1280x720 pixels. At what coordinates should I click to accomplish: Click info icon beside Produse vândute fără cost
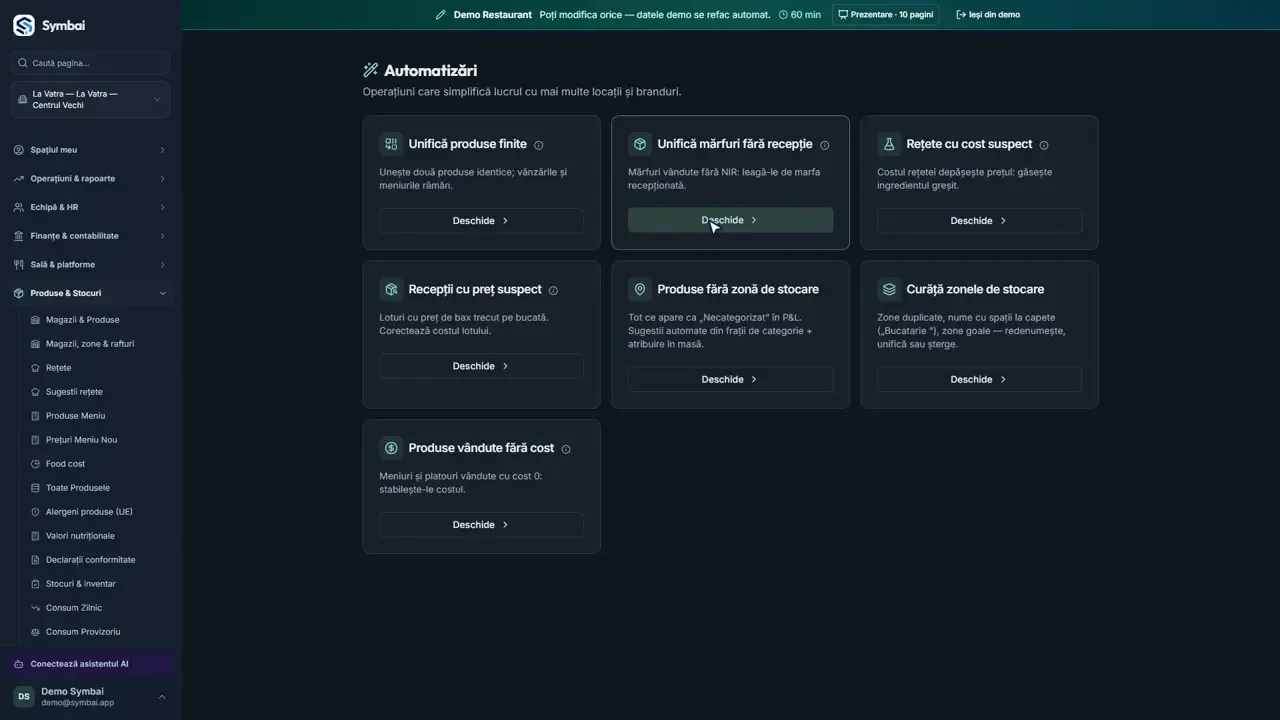566,449
